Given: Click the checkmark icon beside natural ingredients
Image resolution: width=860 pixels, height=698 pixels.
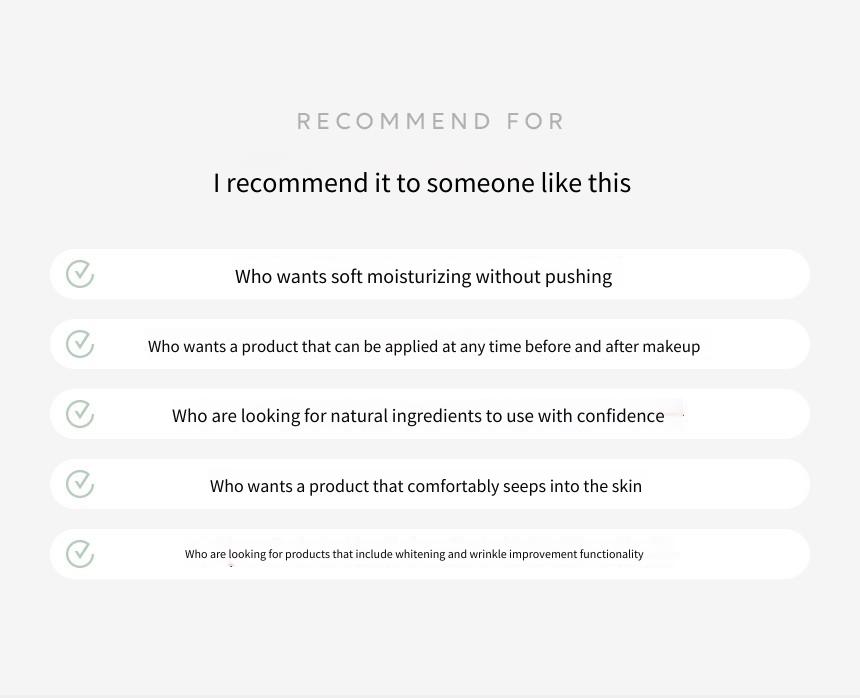Looking at the screenshot, I should (80, 414).
